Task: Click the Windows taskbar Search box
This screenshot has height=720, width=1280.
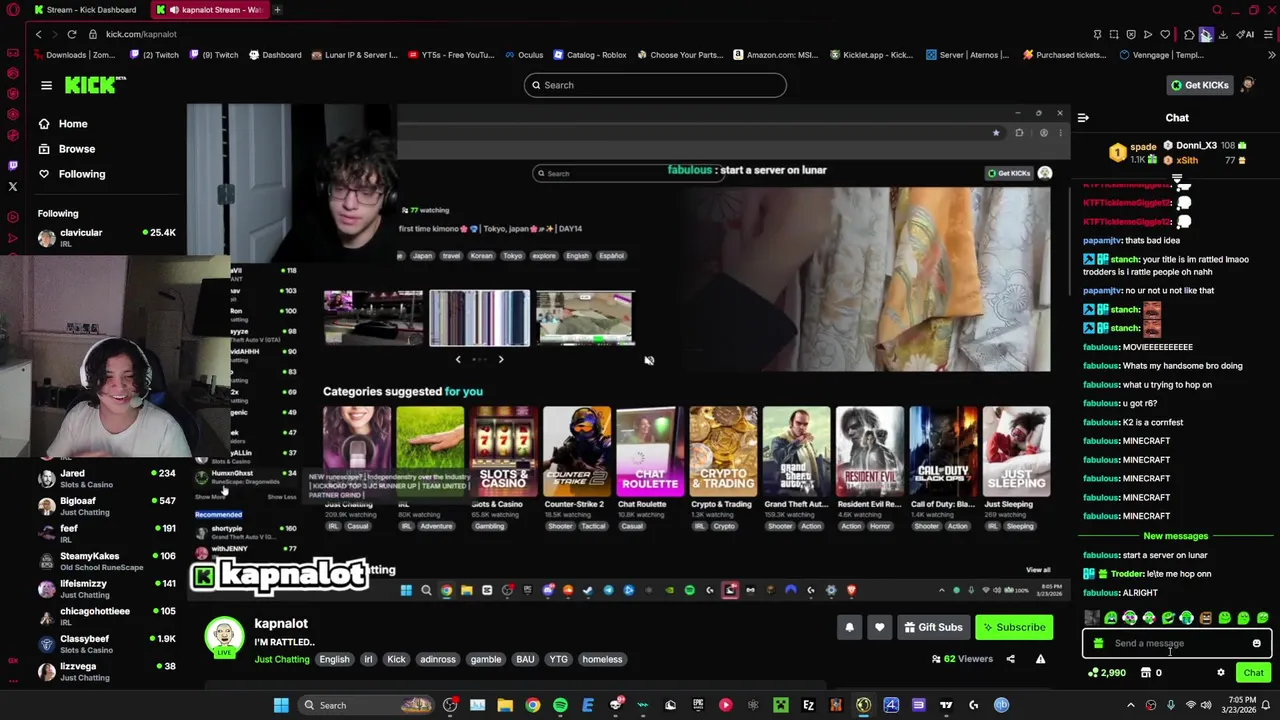Action: [367, 705]
